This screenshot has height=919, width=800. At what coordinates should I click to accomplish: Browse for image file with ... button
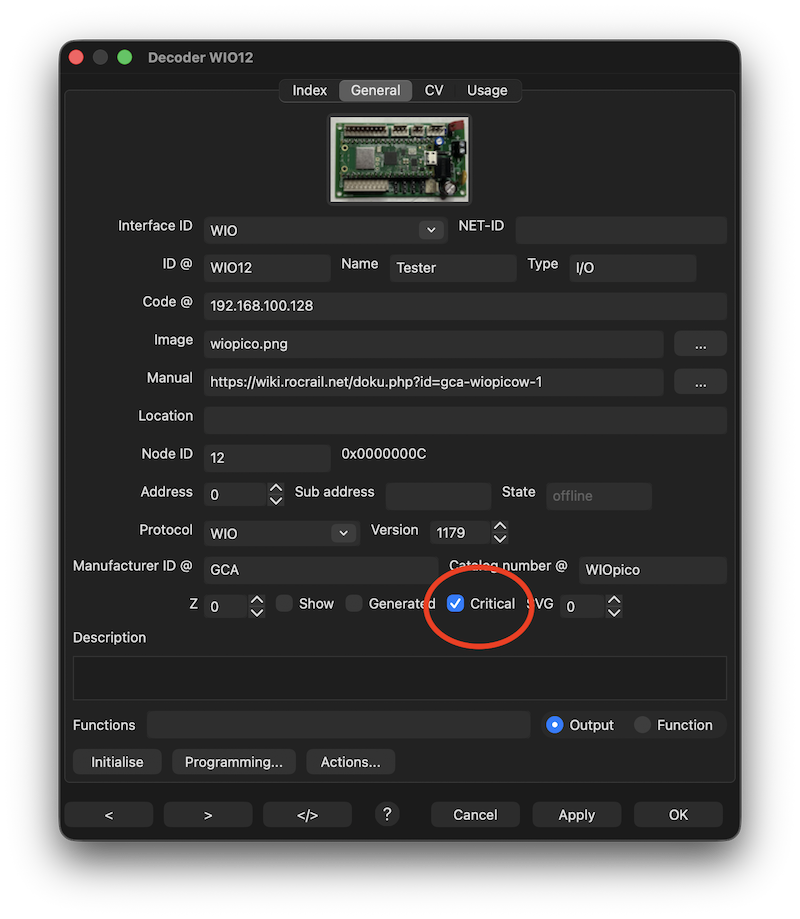(700, 344)
